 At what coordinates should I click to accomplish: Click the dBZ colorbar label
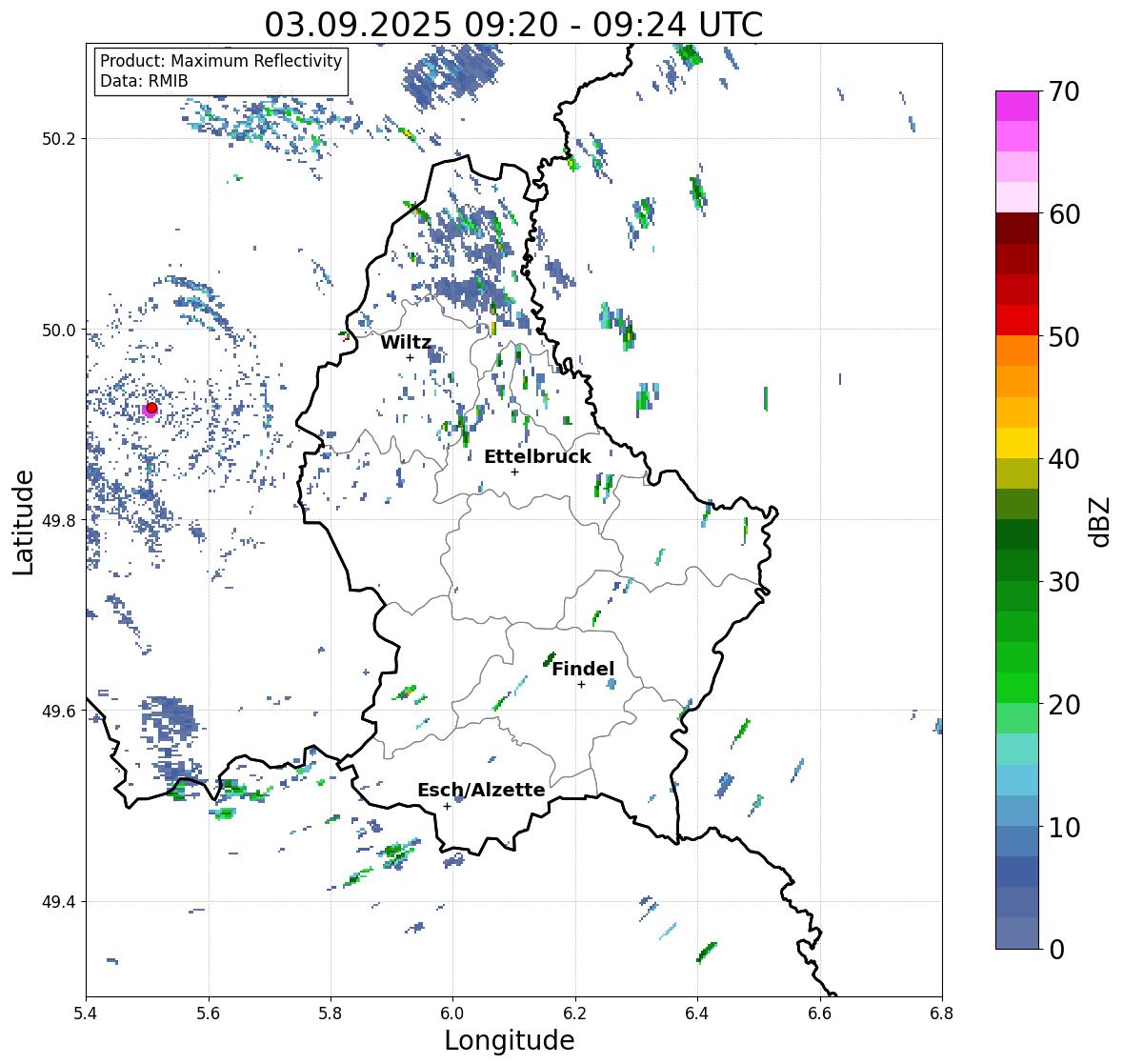1101,521
